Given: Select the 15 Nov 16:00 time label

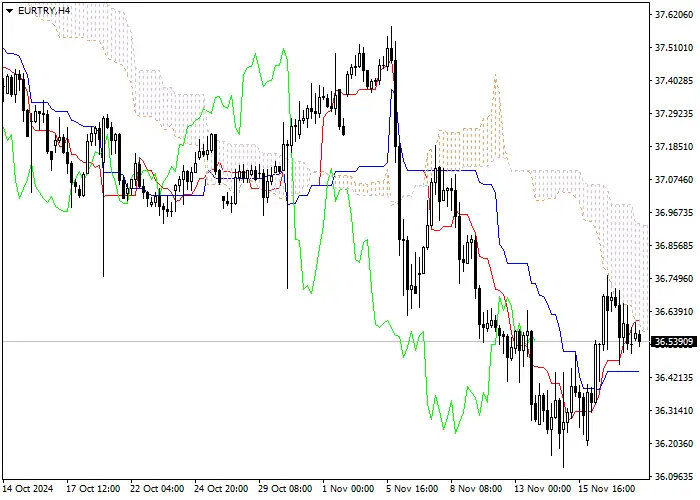Looking at the screenshot, I should pyautogui.click(x=606, y=488).
